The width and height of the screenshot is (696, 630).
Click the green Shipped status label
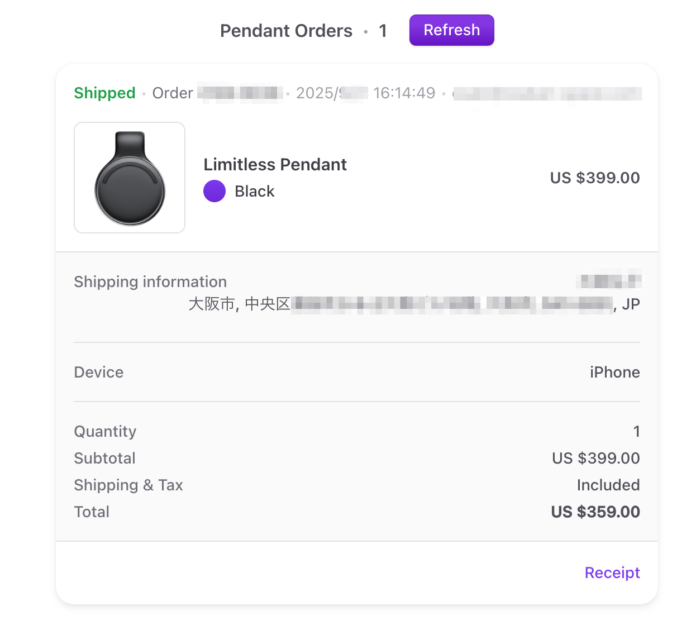104,93
